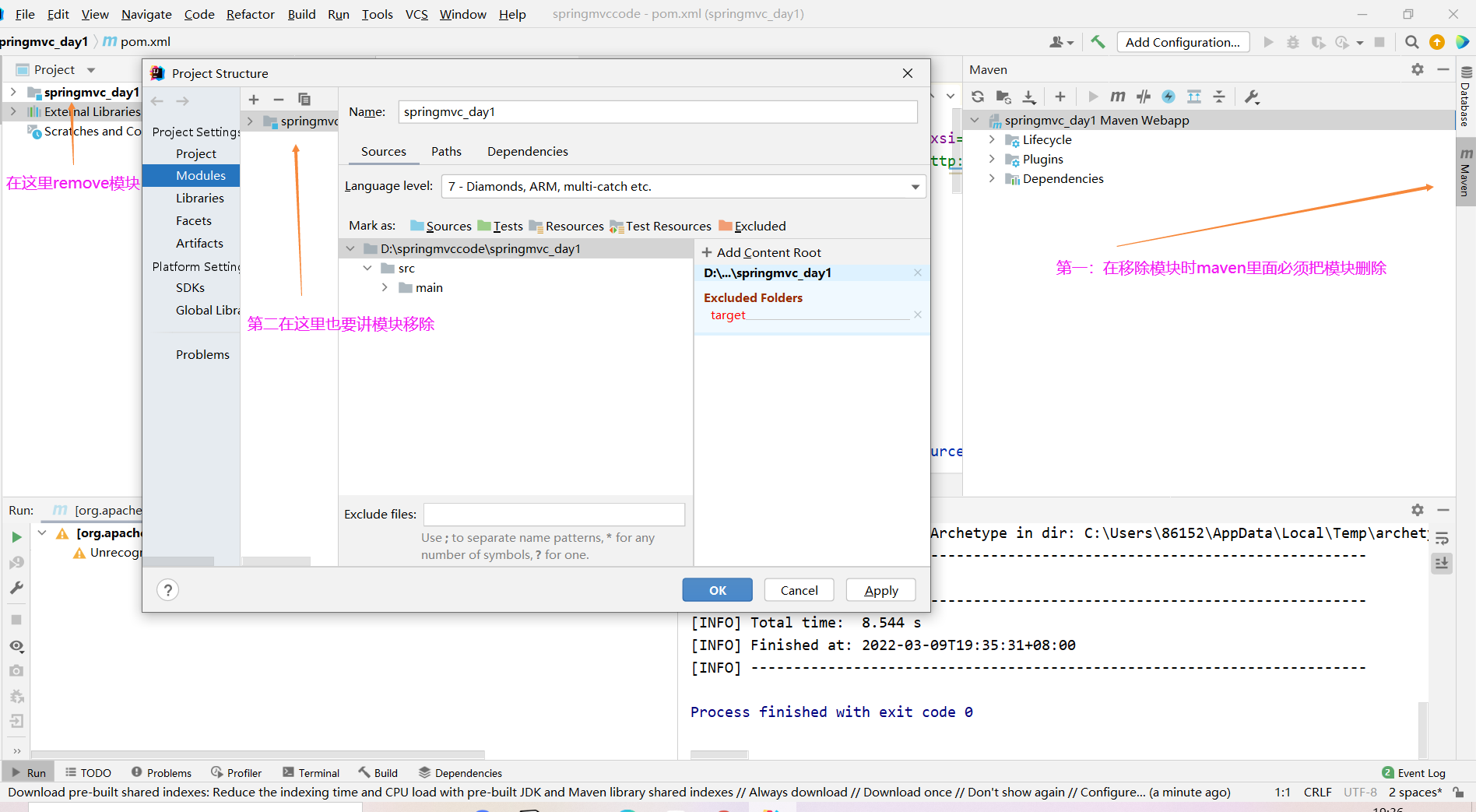The image size is (1476, 812).
Task: Open Terminal tool window tab
Action: point(311,772)
